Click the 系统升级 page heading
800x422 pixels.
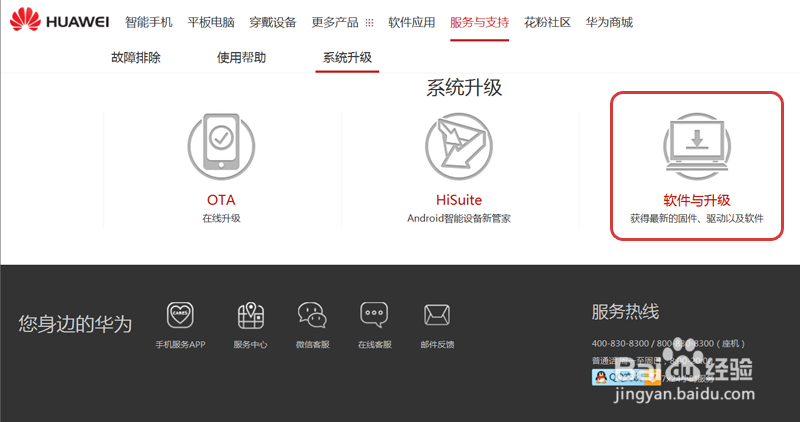point(464,88)
